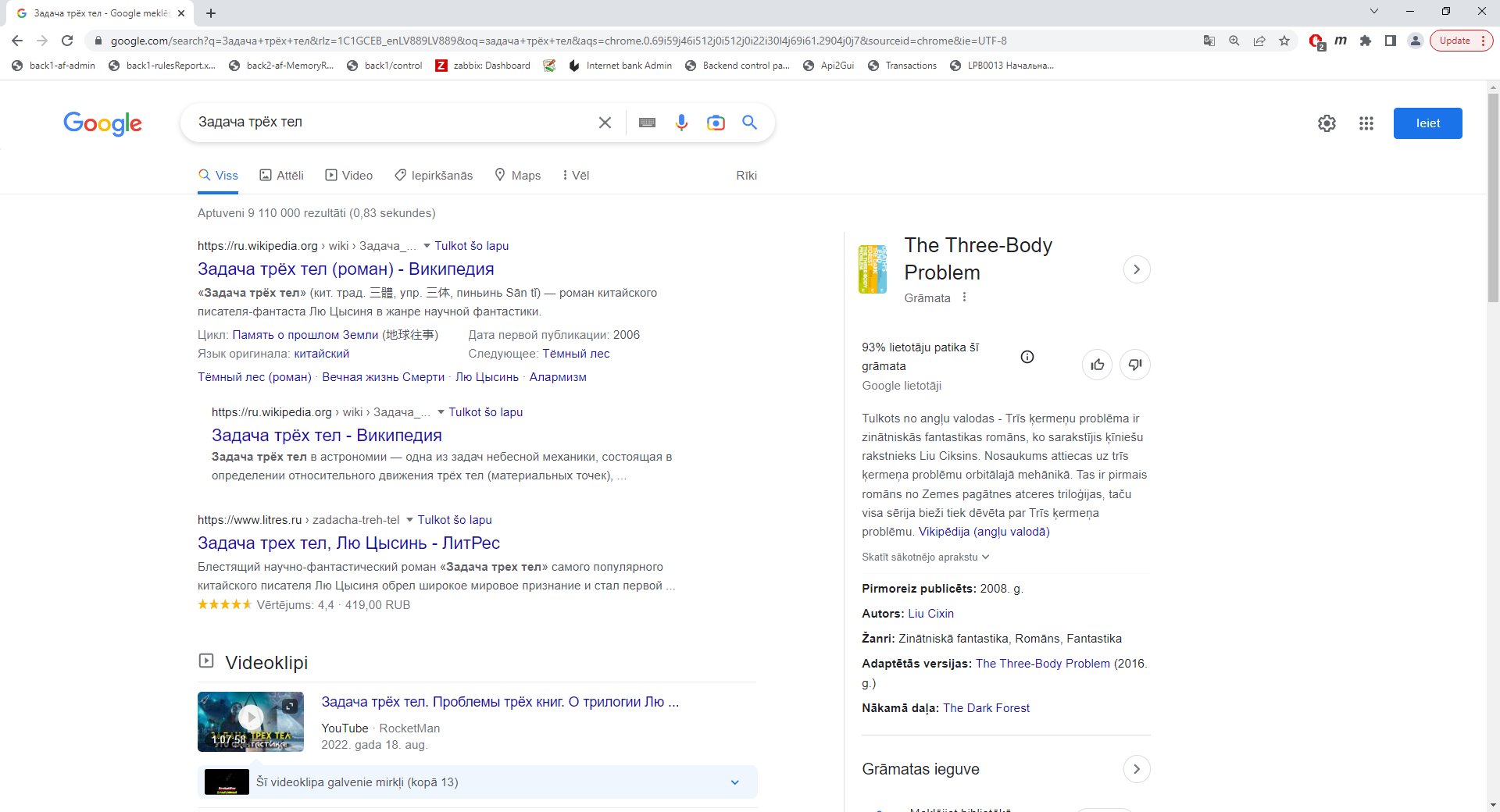Image resolution: width=1500 pixels, height=812 pixels.
Task: Open the Rīki tools menu
Action: [746, 176]
